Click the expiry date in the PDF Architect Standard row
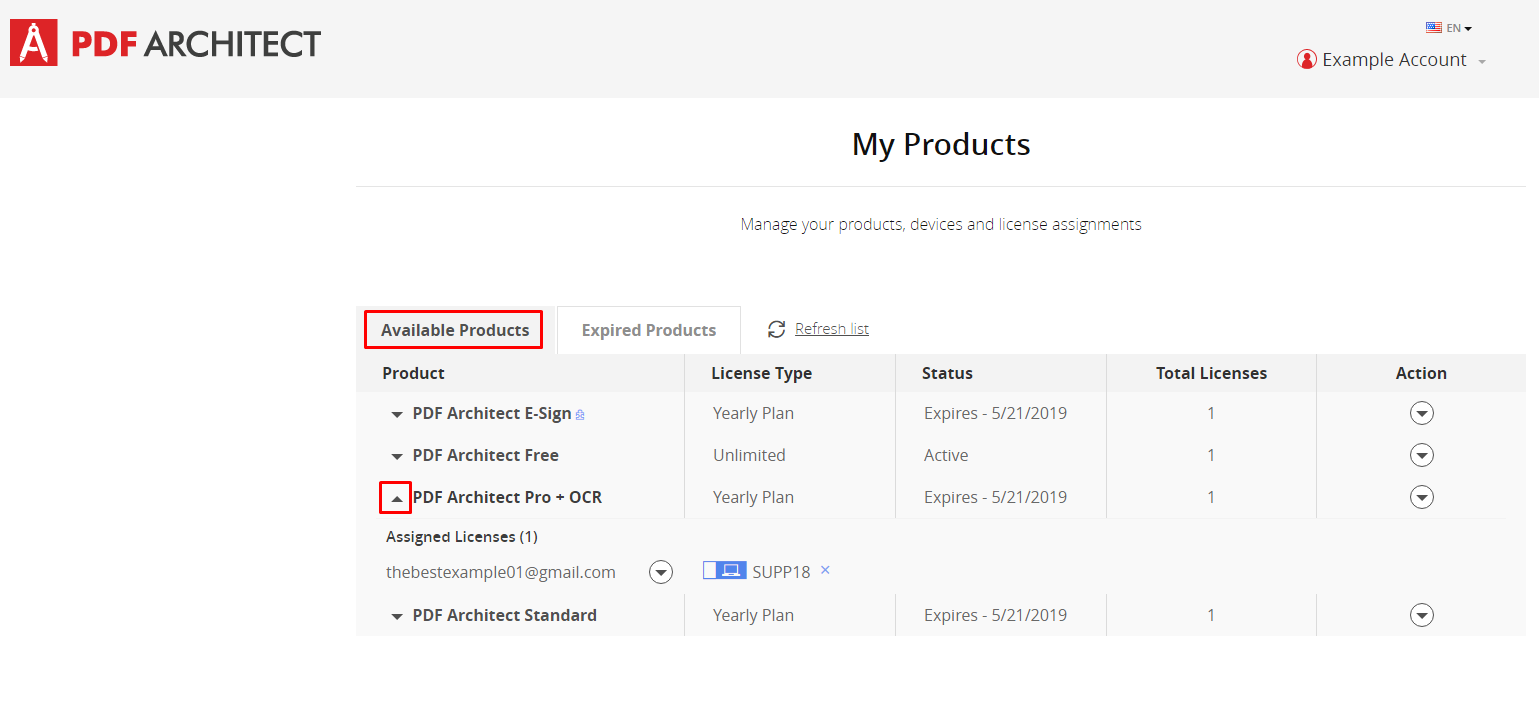 tap(995, 615)
